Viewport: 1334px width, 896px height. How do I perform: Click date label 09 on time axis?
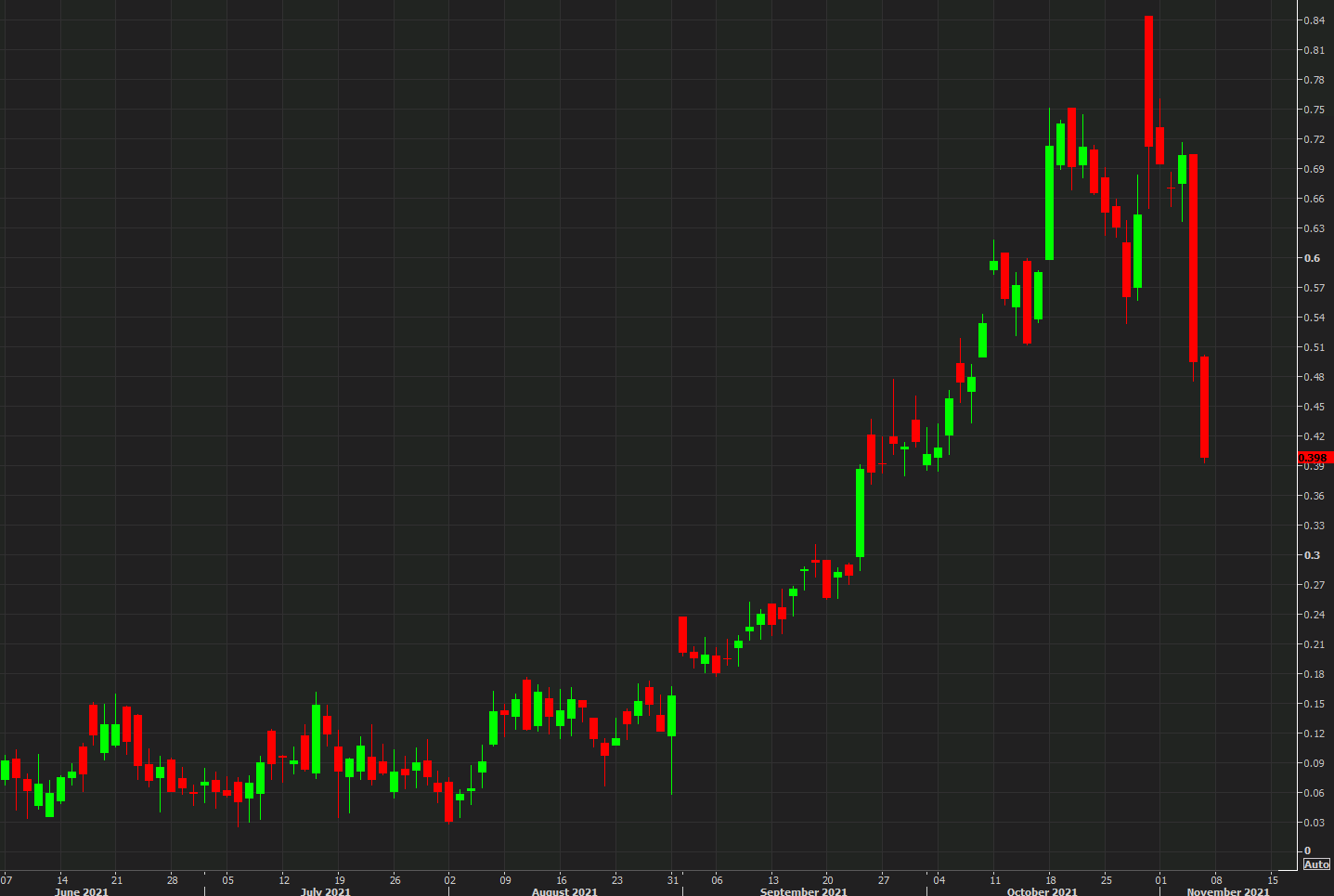[506, 879]
